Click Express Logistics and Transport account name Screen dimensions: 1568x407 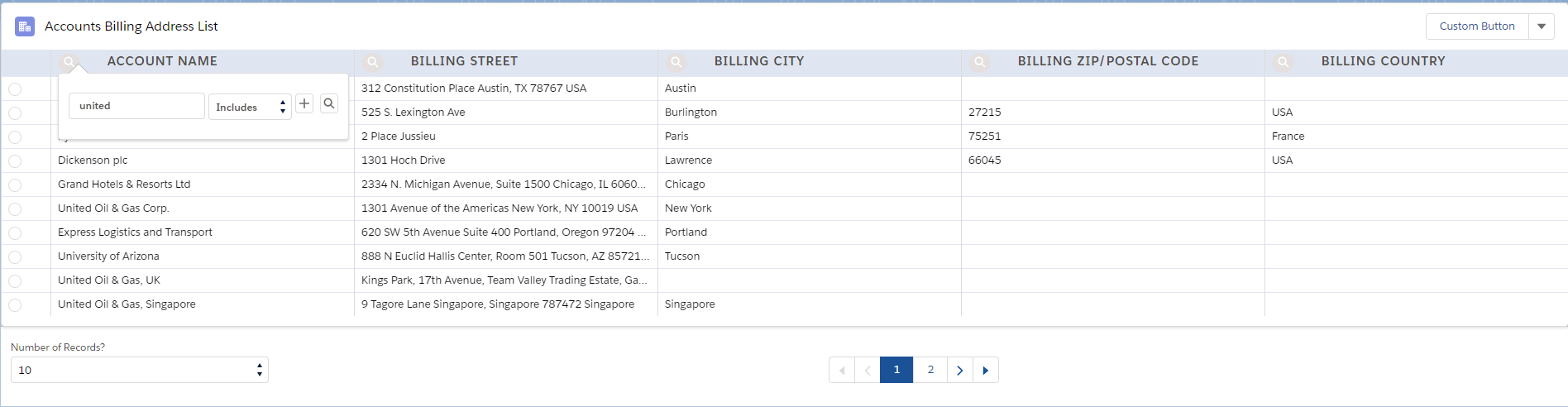coord(135,232)
